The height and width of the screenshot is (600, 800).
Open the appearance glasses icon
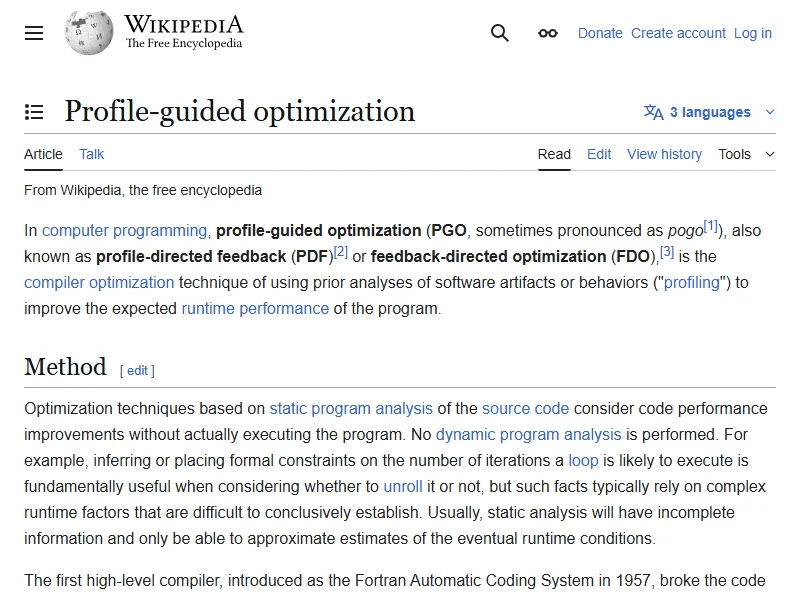point(548,33)
